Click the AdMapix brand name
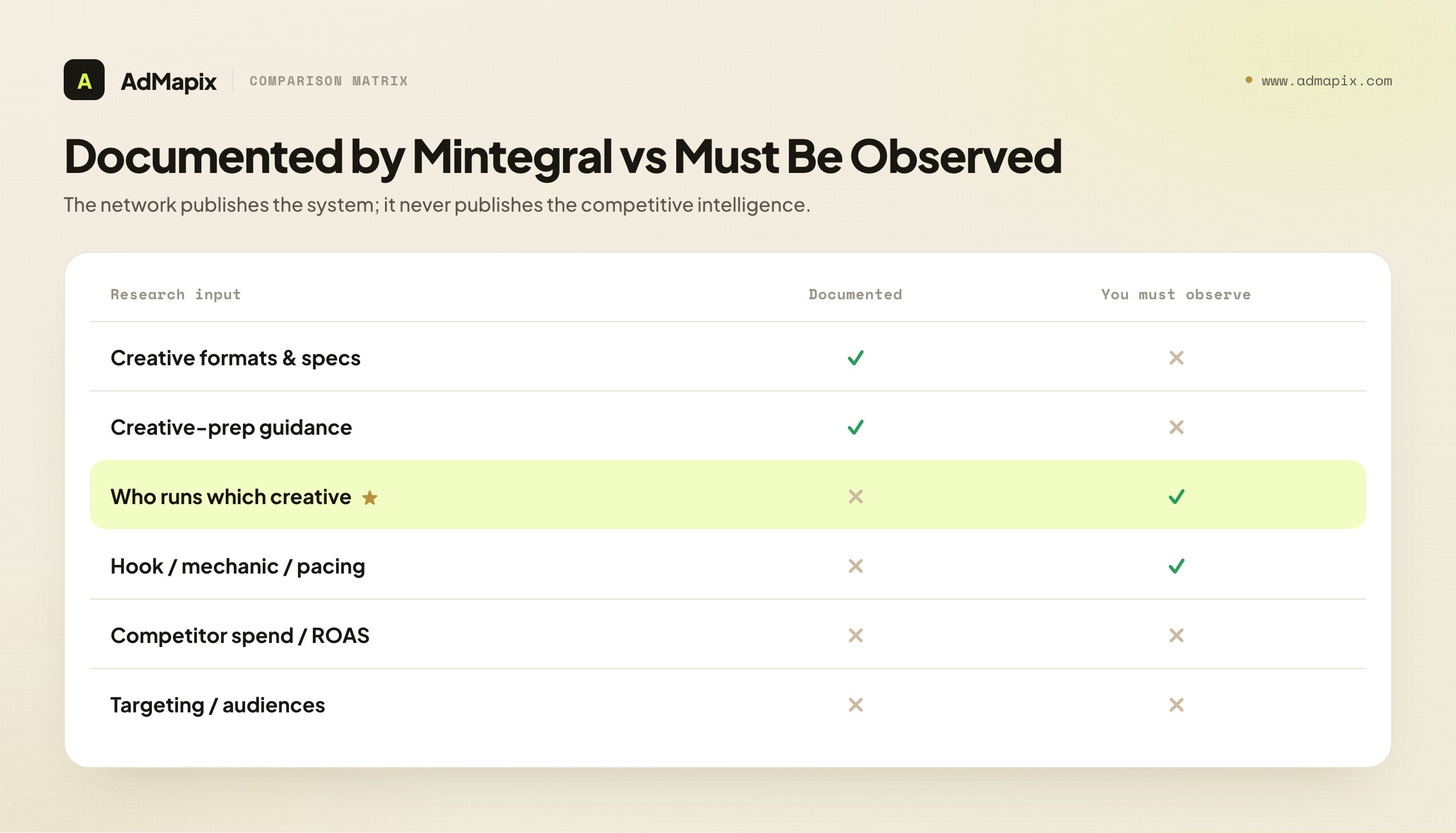 tap(169, 81)
